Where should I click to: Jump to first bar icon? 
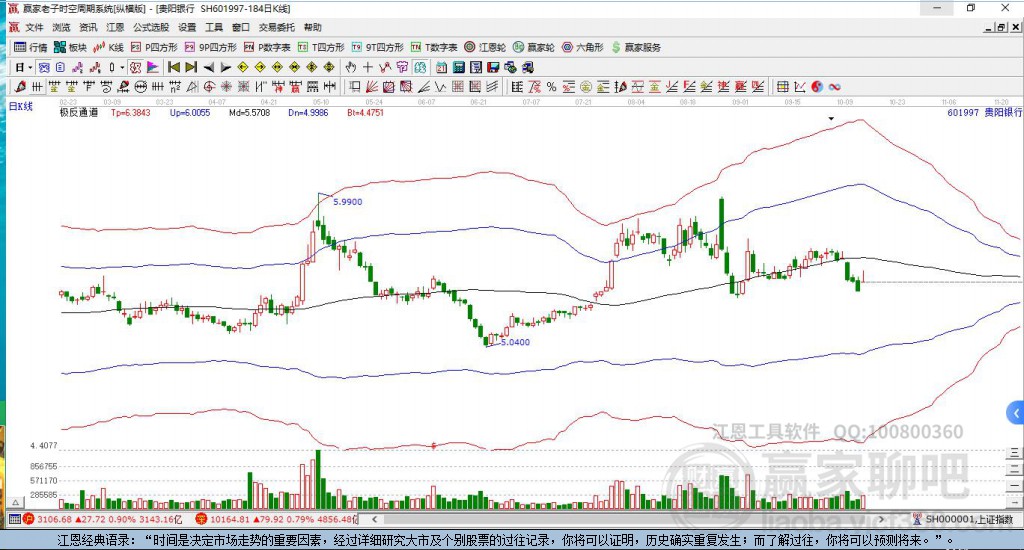pos(174,67)
